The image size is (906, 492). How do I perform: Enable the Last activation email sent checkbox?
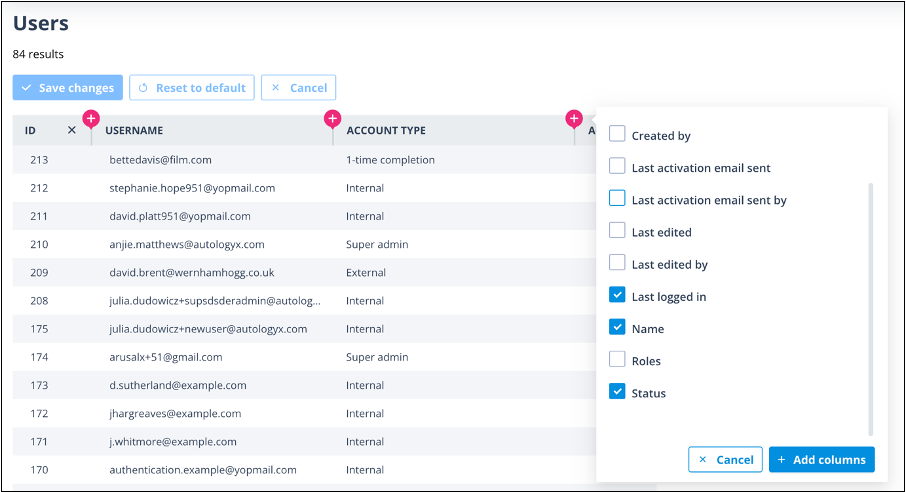[x=617, y=166]
